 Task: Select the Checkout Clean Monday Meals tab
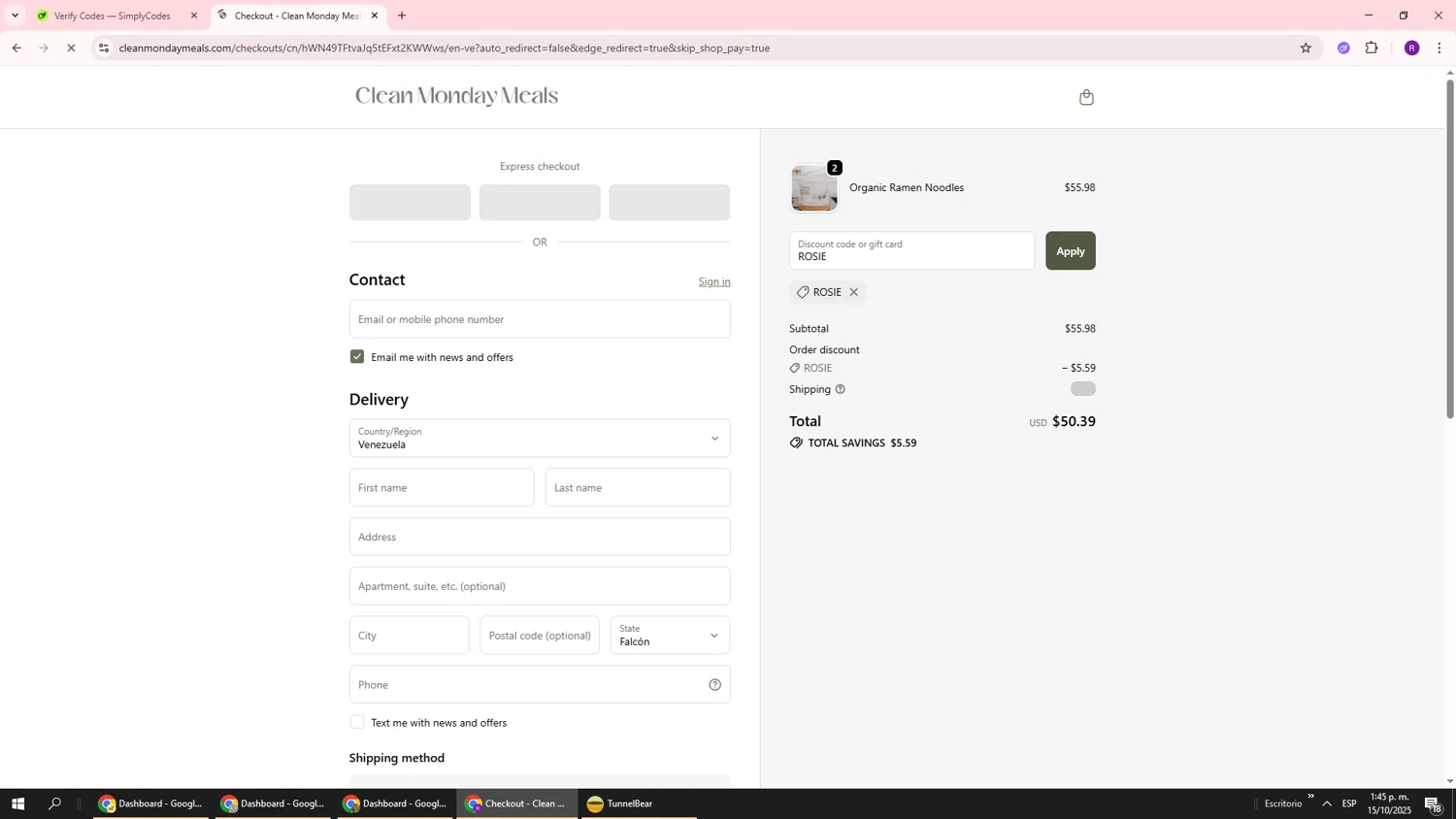click(x=297, y=16)
